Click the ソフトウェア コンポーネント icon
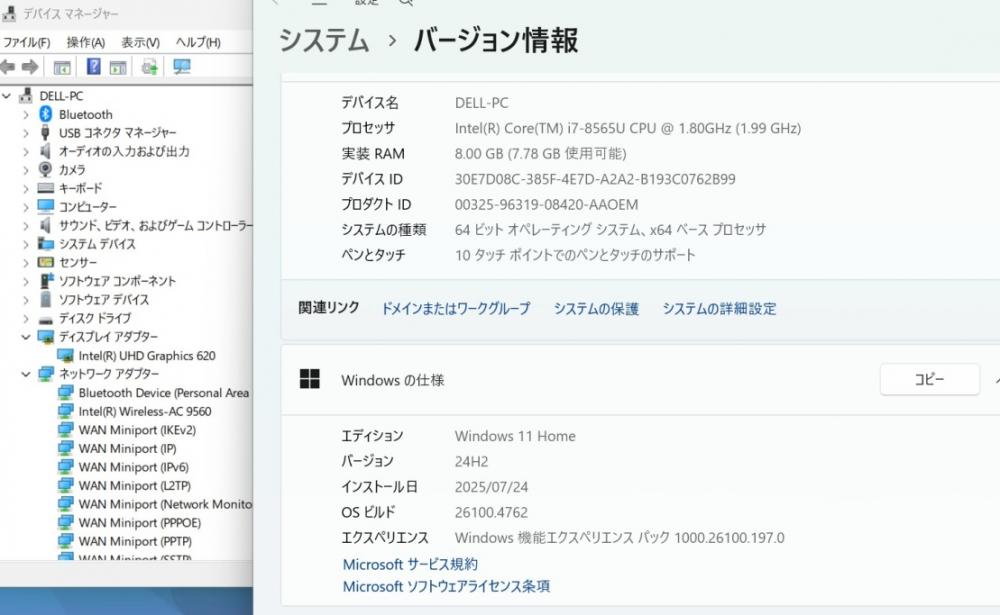The height and width of the screenshot is (615, 1000). coord(46,280)
